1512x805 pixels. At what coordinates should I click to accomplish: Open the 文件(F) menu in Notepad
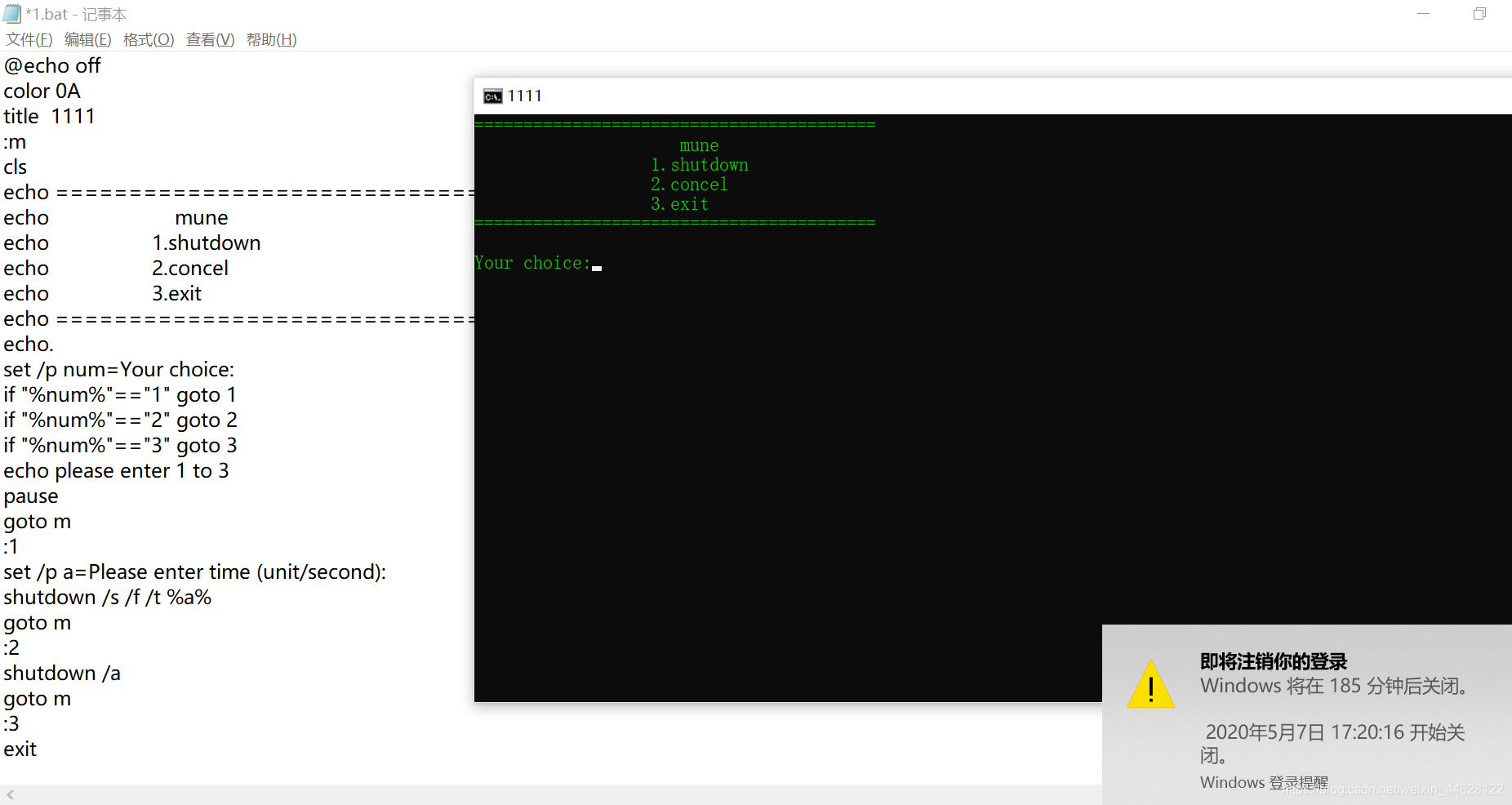(29, 40)
